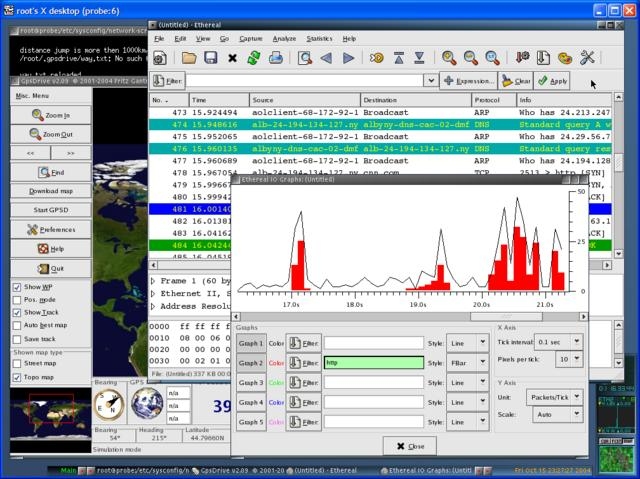Screen dimensions: 640x479
Task: Open the Analyze menu
Action: pyautogui.click(x=283, y=38)
